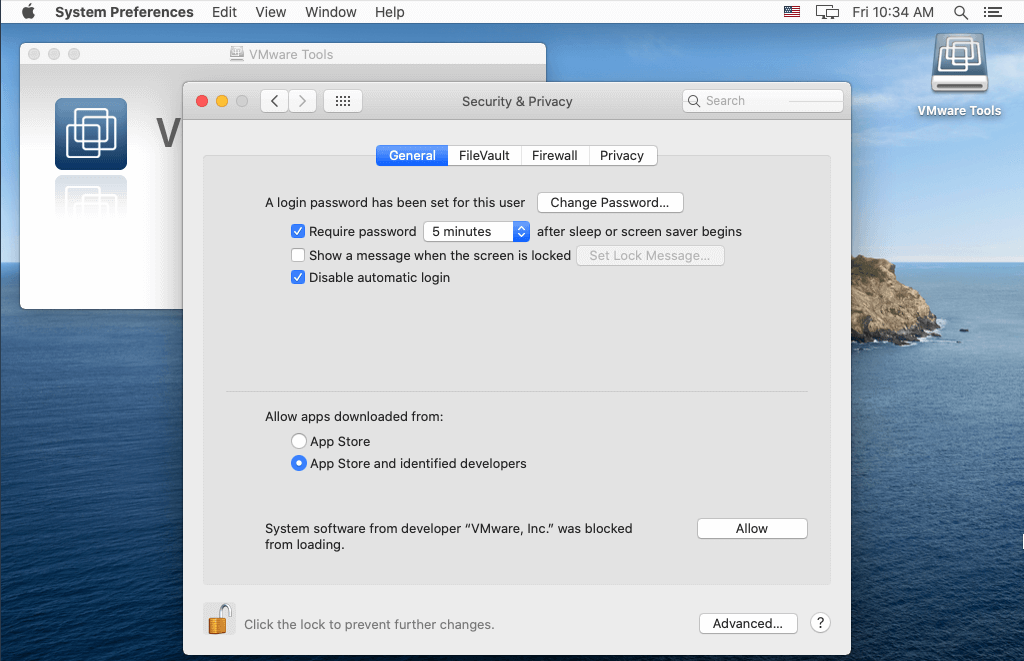Open the Edit menu
The height and width of the screenshot is (661, 1024).
pos(224,12)
